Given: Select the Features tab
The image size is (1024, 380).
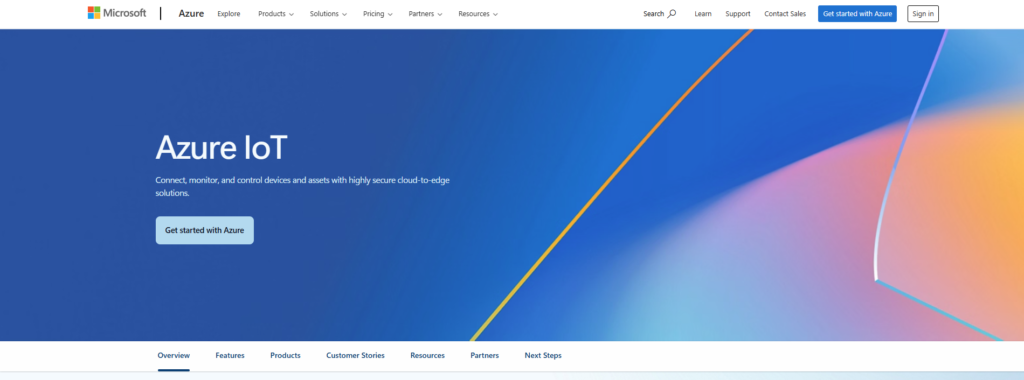Looking at the screenshot, I should pyautogui.click(x=230, y=356).
